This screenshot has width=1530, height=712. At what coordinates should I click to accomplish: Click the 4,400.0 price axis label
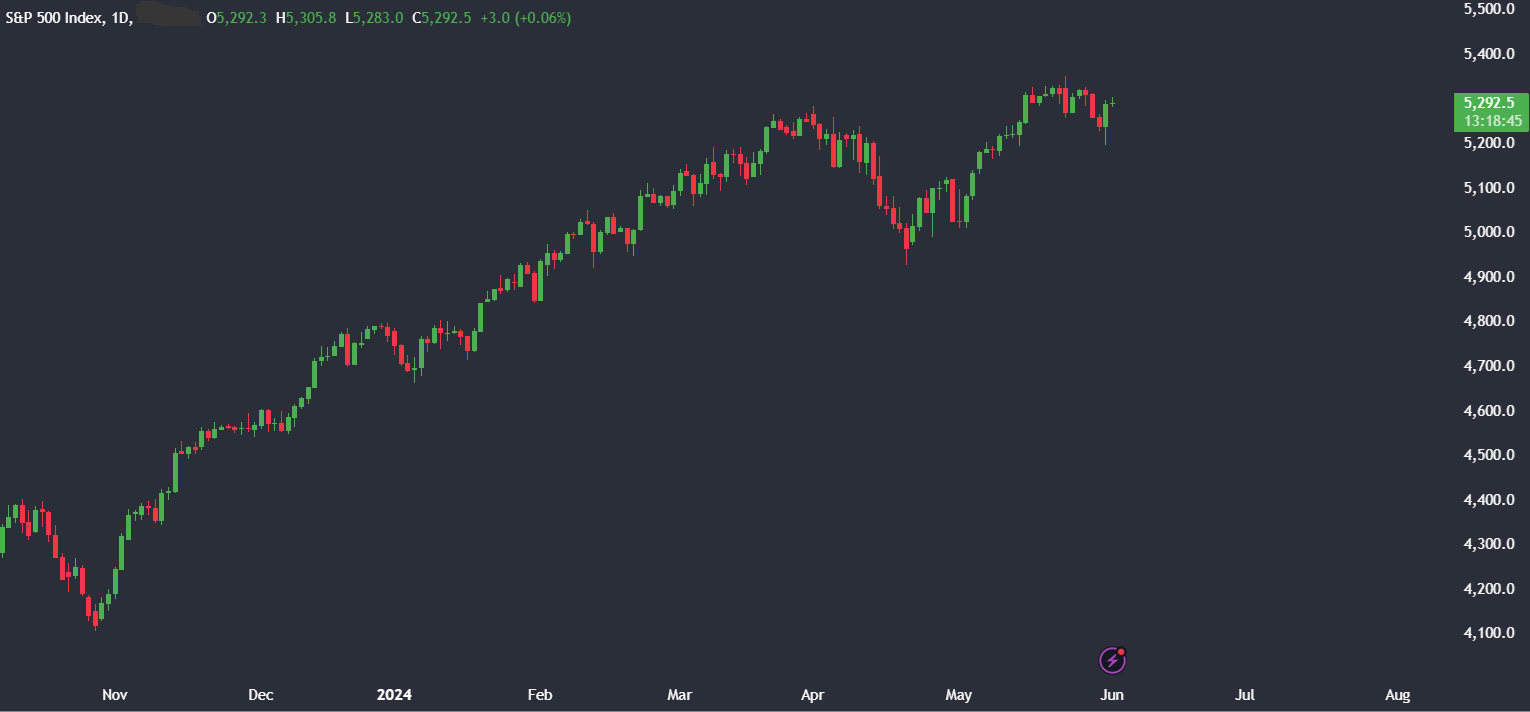(1489, 500)
